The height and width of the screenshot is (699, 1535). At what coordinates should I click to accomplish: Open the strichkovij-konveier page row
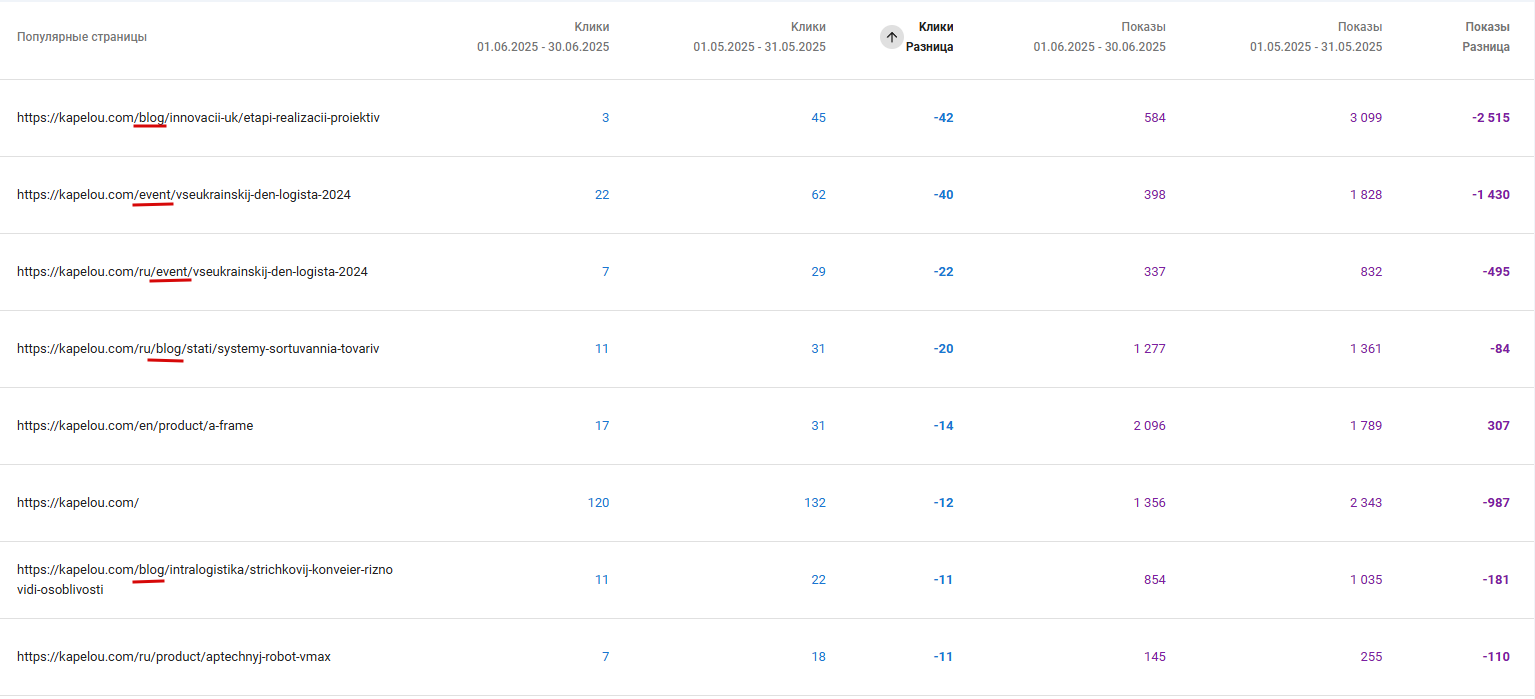point(767,580)
